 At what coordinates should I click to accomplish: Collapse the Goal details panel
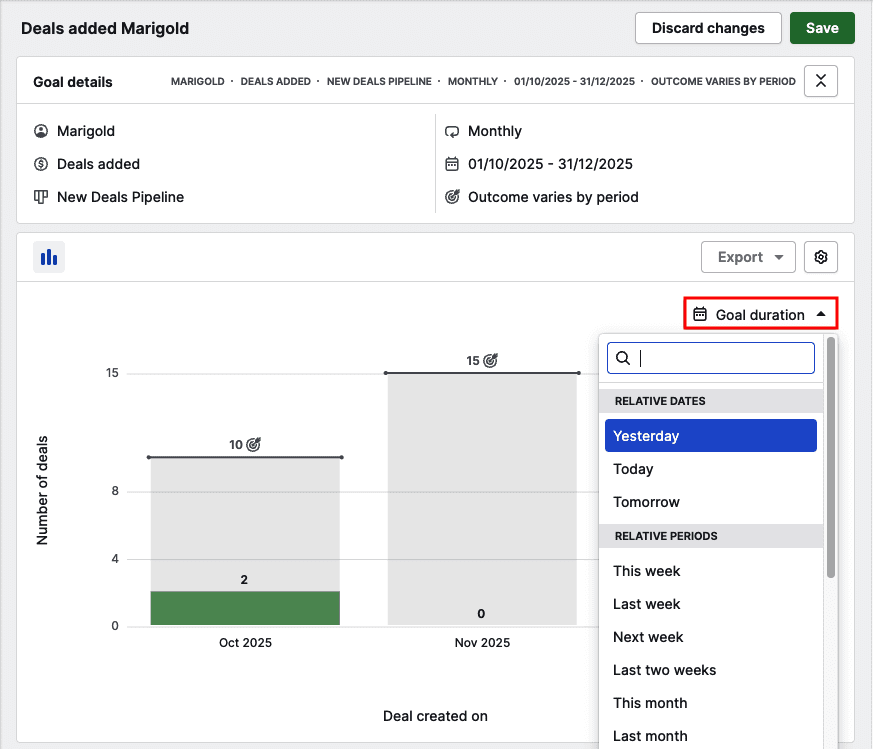click(821, 81)
